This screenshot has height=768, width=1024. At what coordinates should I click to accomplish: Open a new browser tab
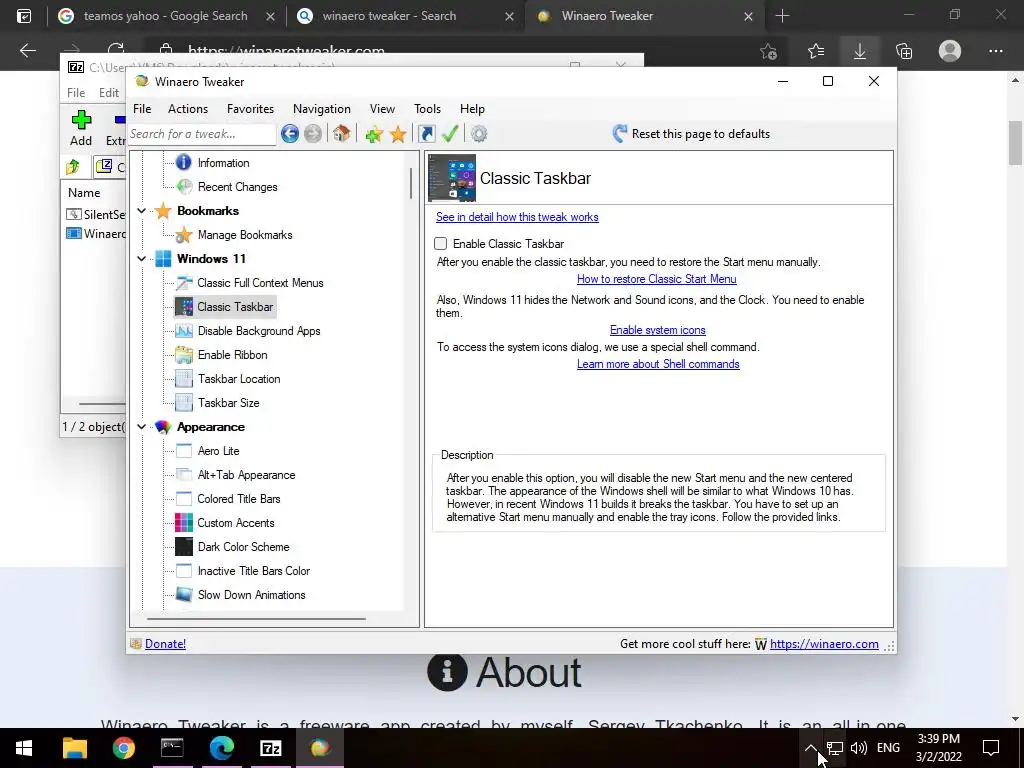[782, 16]
